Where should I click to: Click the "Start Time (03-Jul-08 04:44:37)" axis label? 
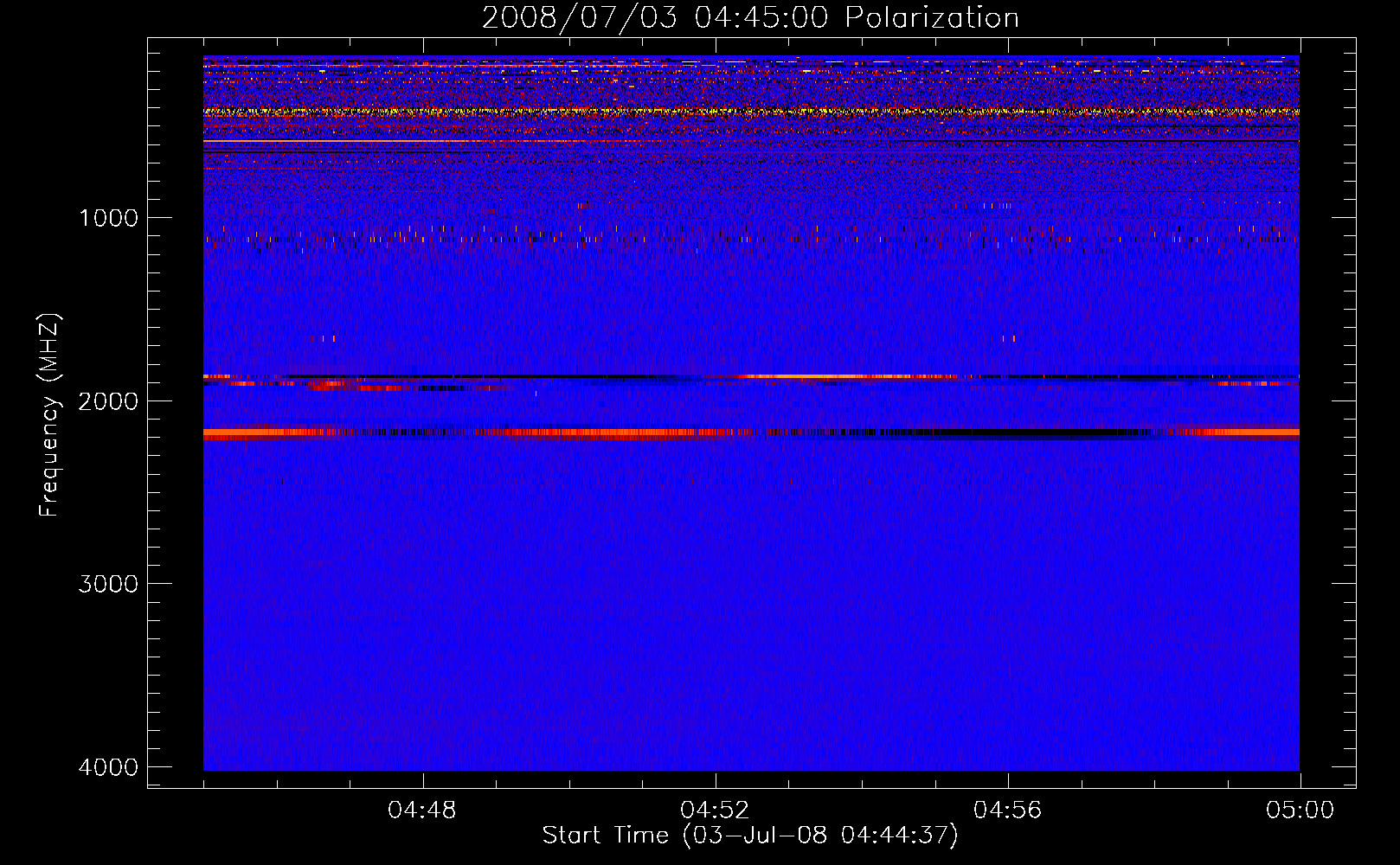[x=750, y=836]
